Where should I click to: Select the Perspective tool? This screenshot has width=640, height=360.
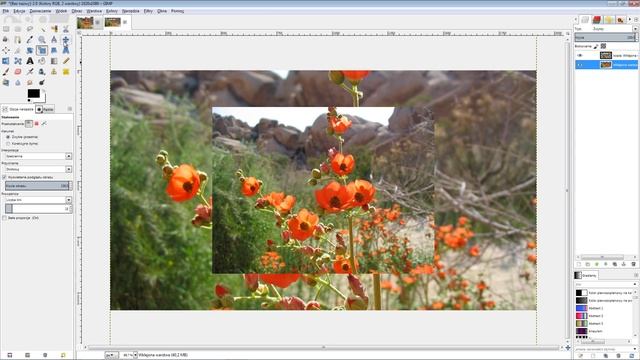point(66,50)
